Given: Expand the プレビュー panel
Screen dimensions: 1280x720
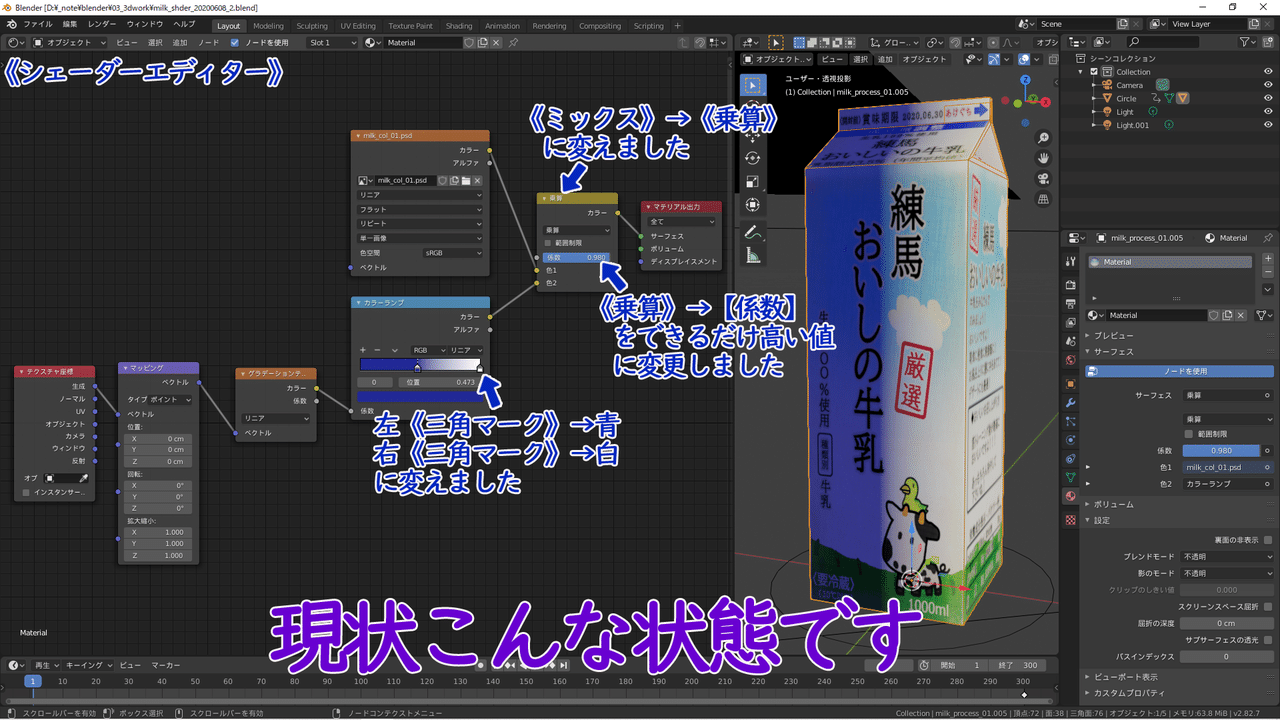Looking at the screenshot, I should 1113,336.
